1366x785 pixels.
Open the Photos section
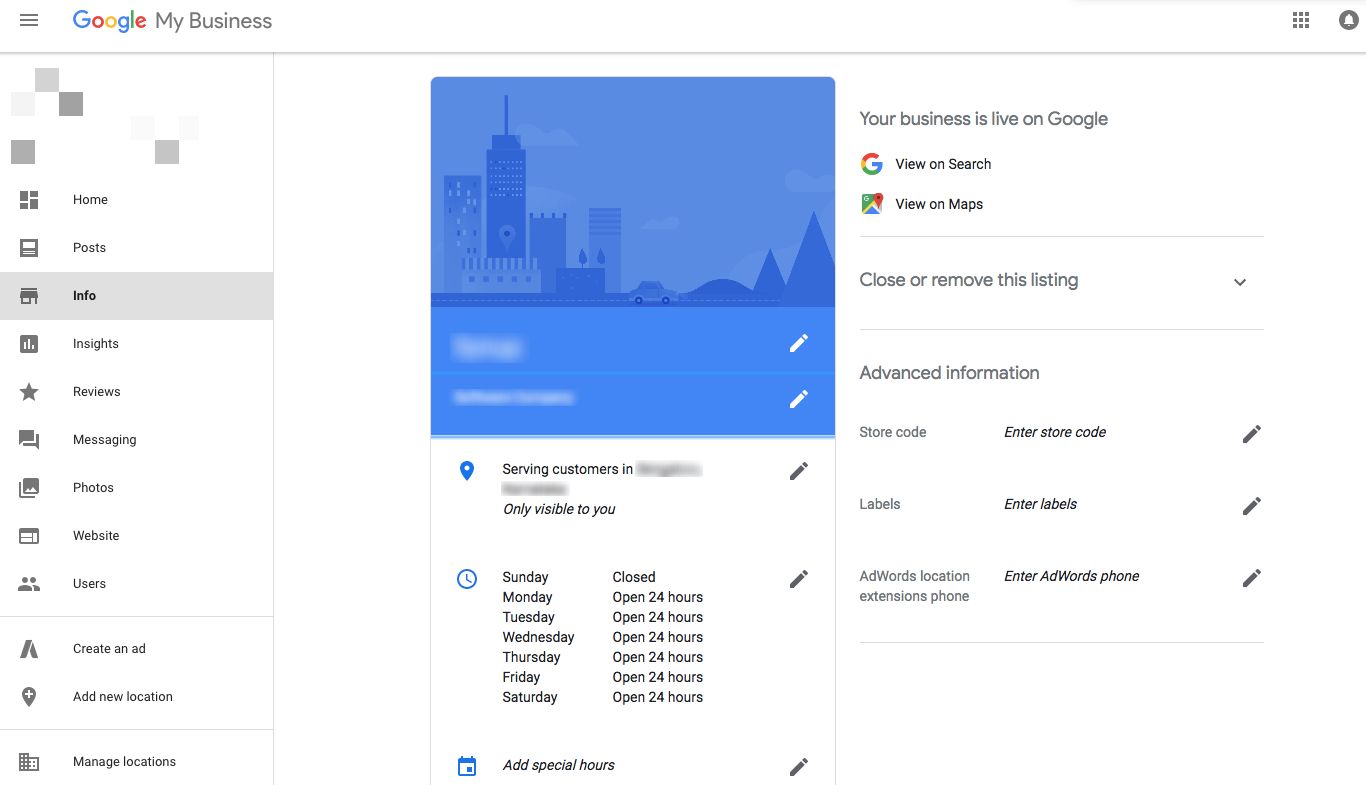[x=136, y=488]
